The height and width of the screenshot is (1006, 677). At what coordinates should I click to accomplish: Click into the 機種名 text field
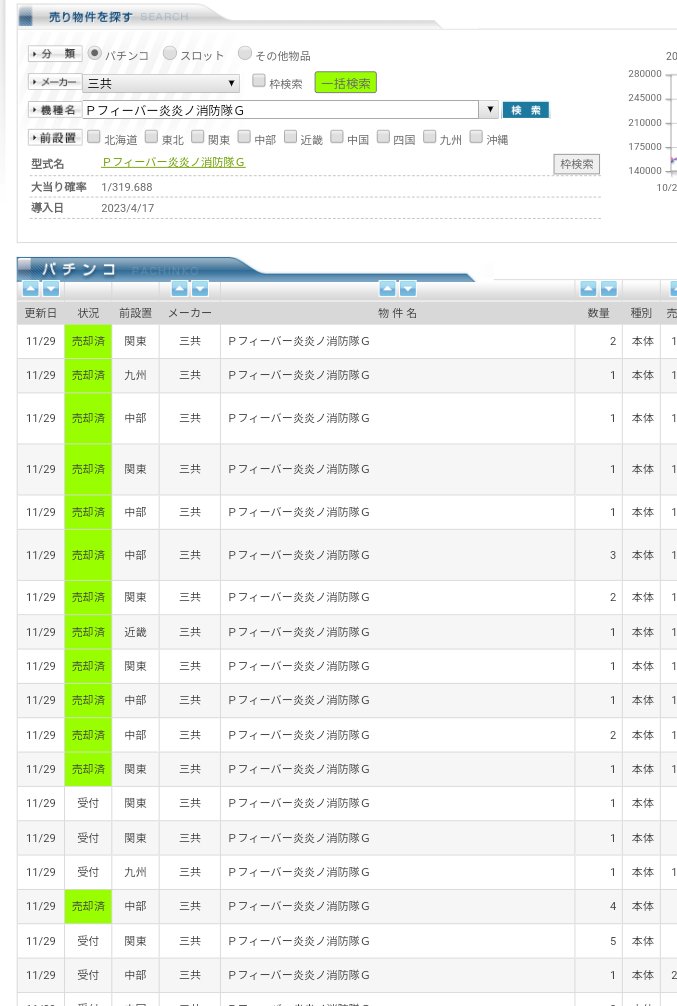(281, 110)
